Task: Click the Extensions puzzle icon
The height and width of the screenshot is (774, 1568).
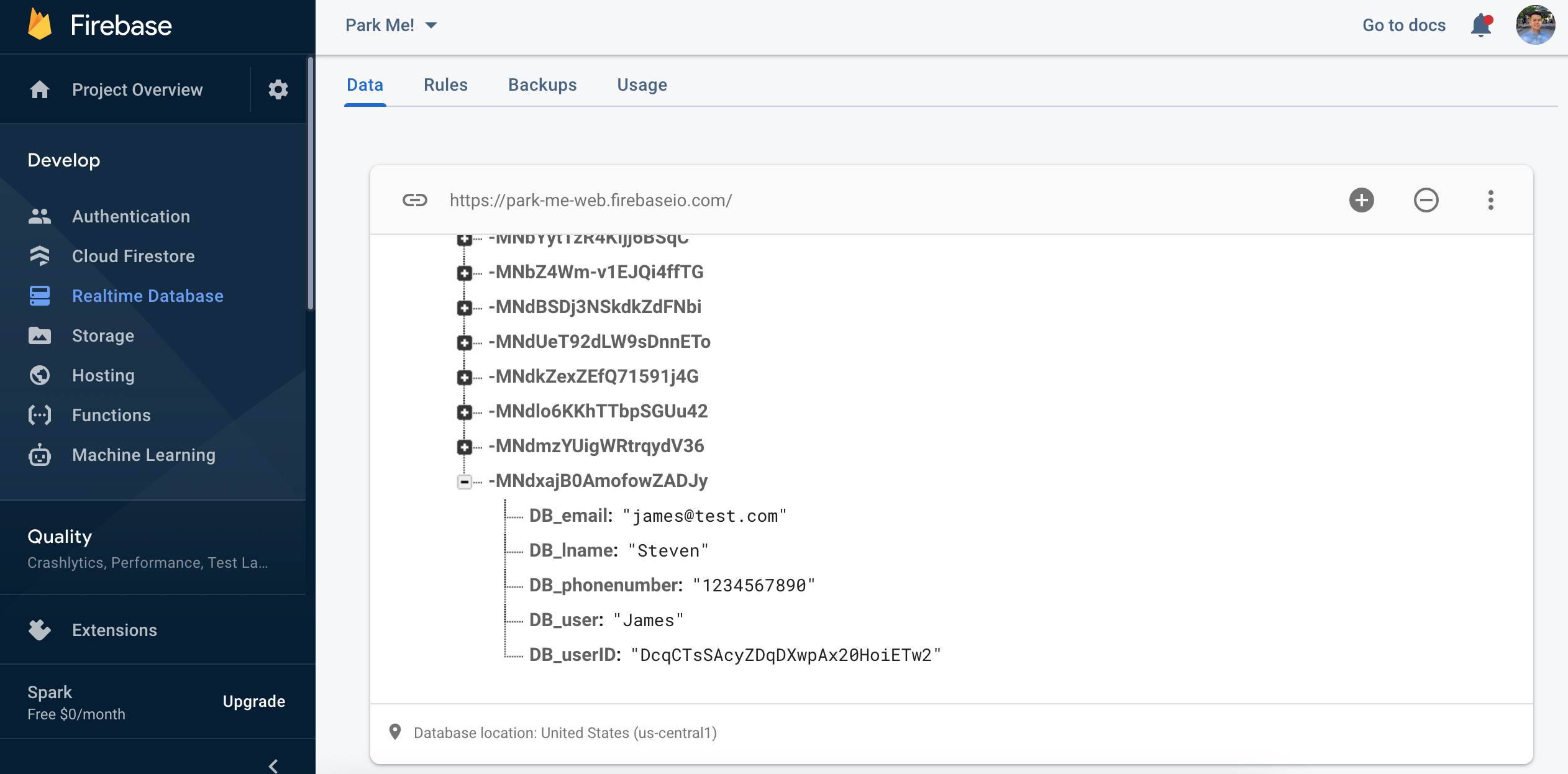Action: point(40,630)
